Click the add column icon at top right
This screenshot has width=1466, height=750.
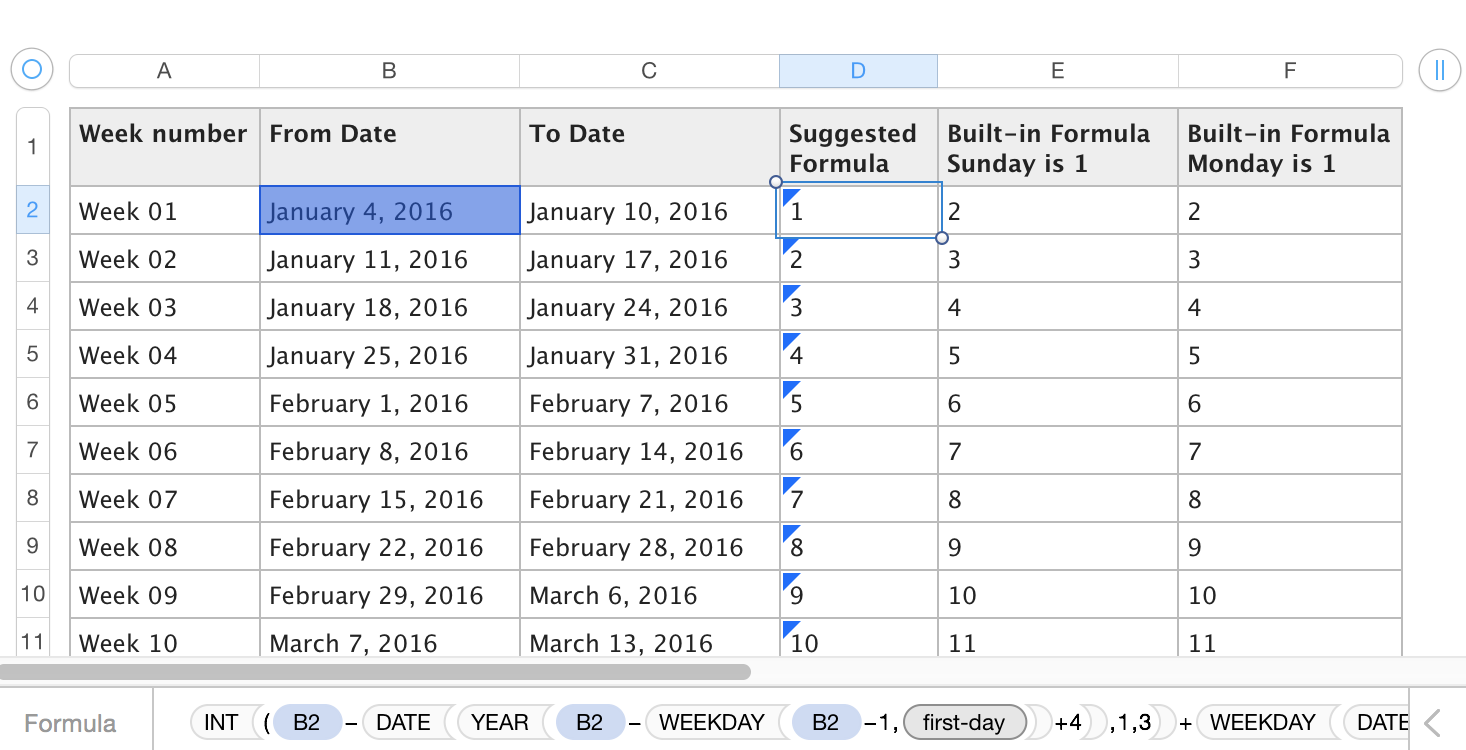pyautogui.click(x=1439, y=70)
